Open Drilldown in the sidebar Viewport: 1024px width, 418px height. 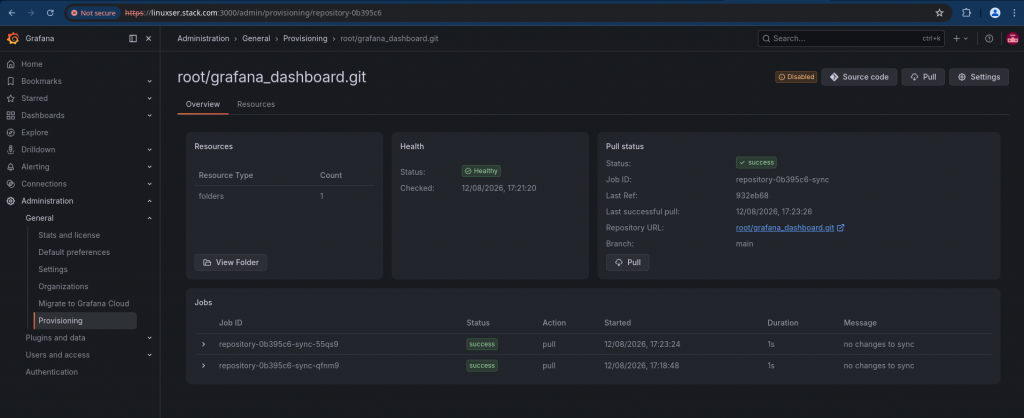38,150
